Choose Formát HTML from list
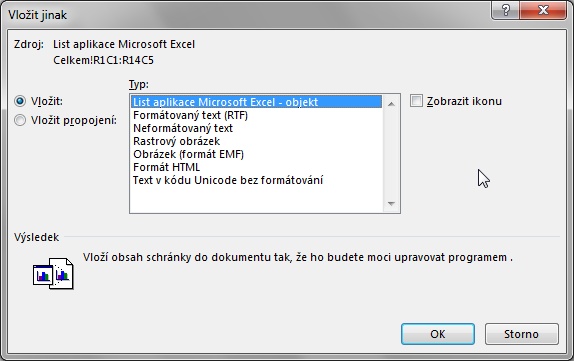The image size is (574, 361). (x=167, y=167)
